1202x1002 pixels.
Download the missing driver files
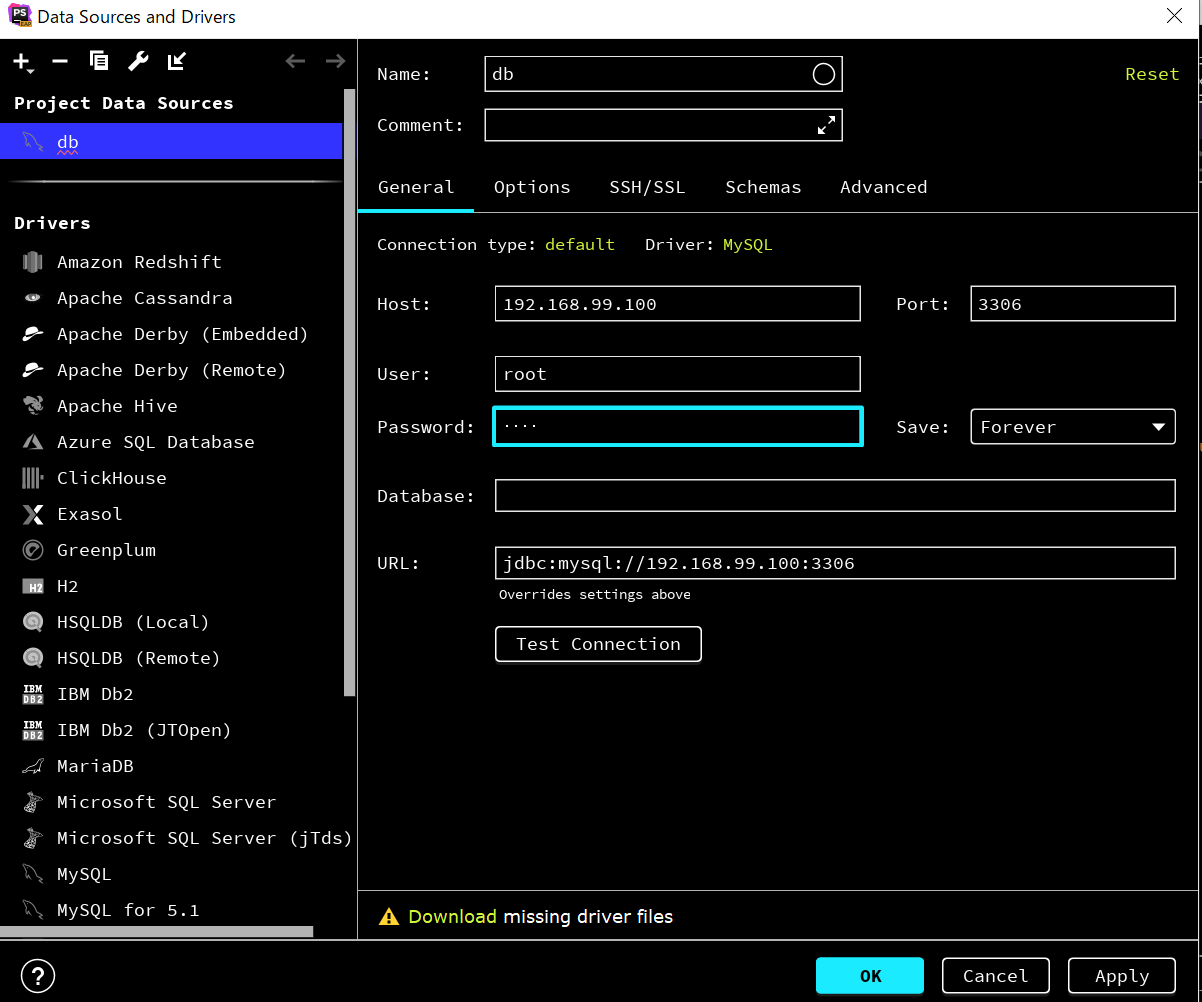(452, 917)
